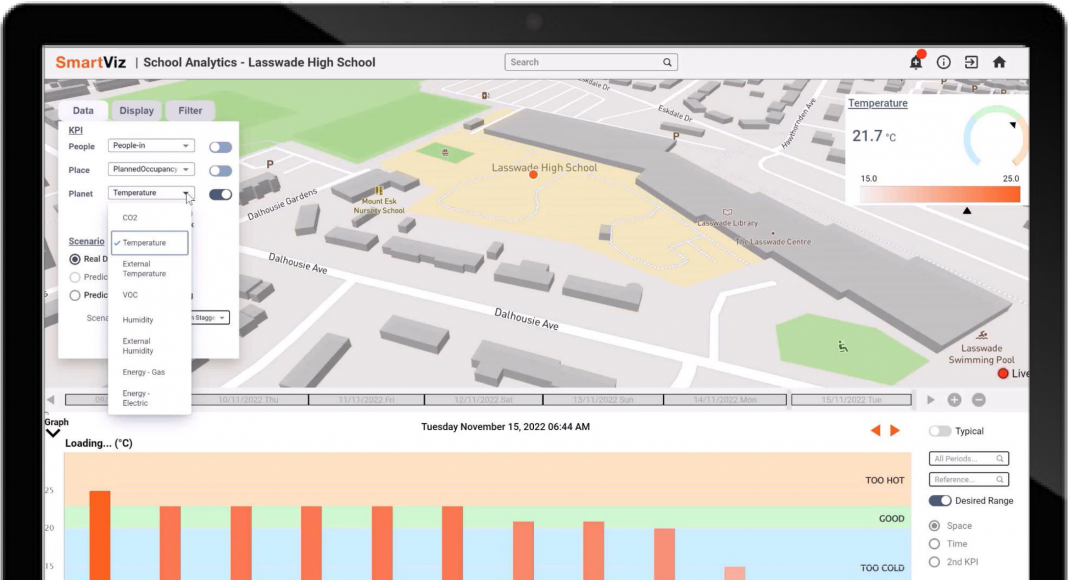The height and width of the screenshot is (580, 1068).
Task: Click the info icon in header
Action: click(x=943, y=62)
